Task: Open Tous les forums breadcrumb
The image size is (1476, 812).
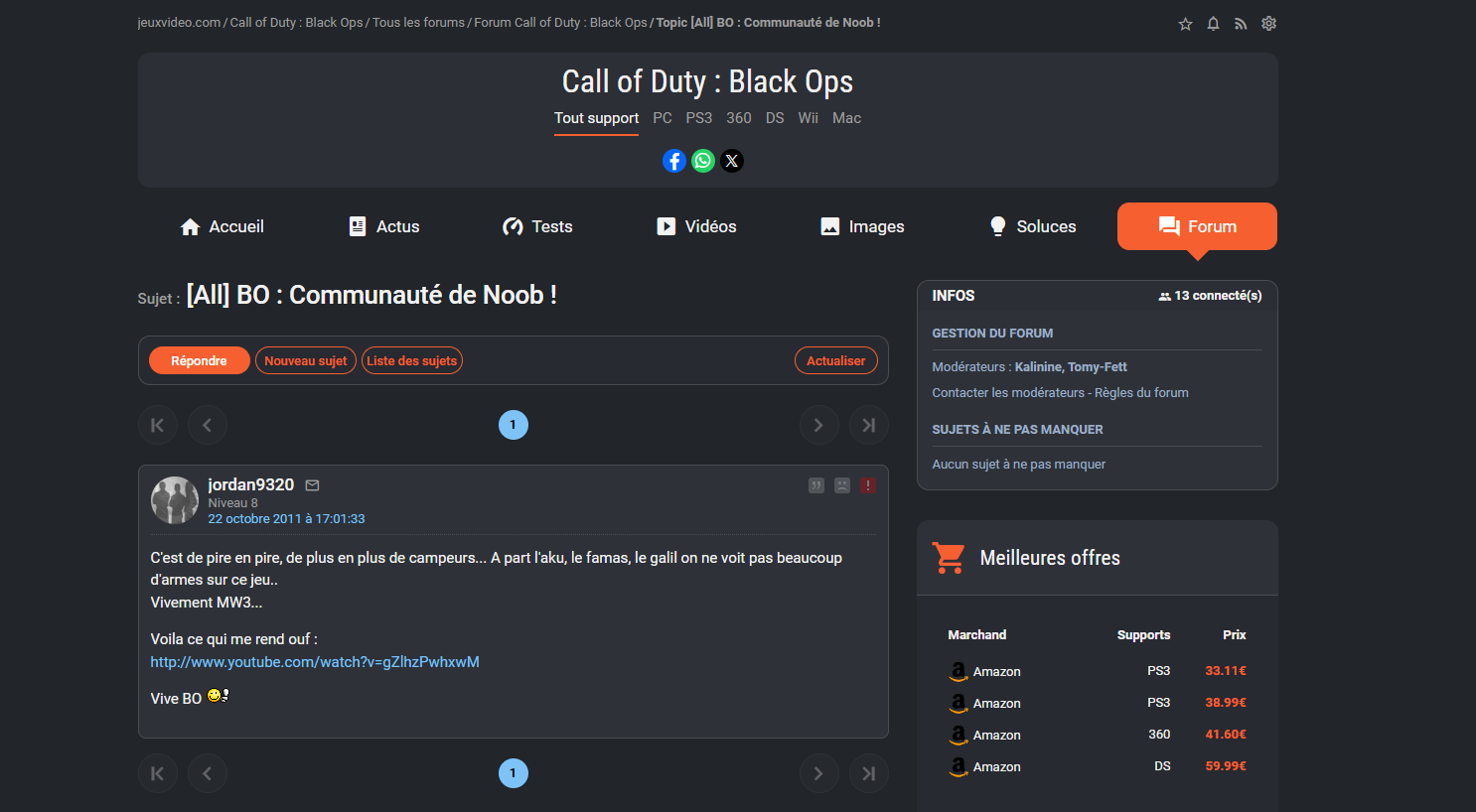Action: (418, 23)
